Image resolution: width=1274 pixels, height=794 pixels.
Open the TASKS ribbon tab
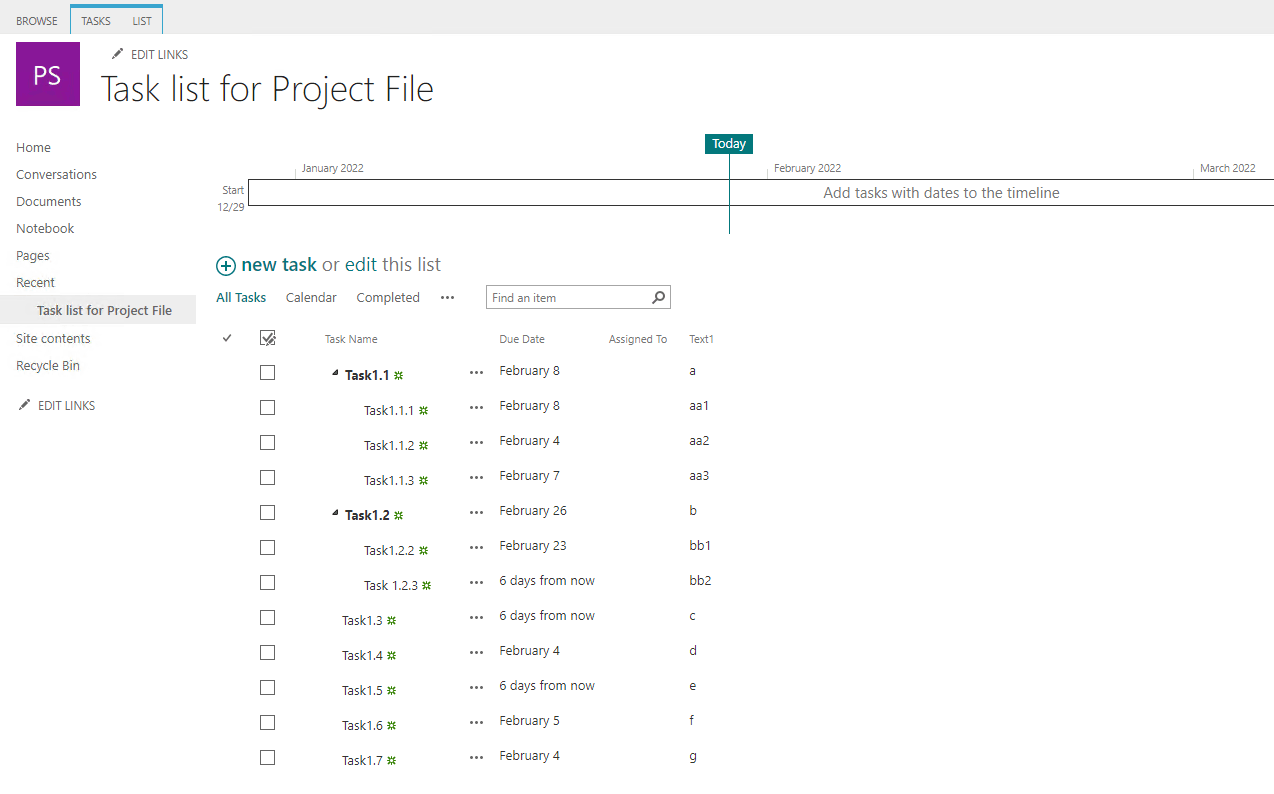coord(96,21)
